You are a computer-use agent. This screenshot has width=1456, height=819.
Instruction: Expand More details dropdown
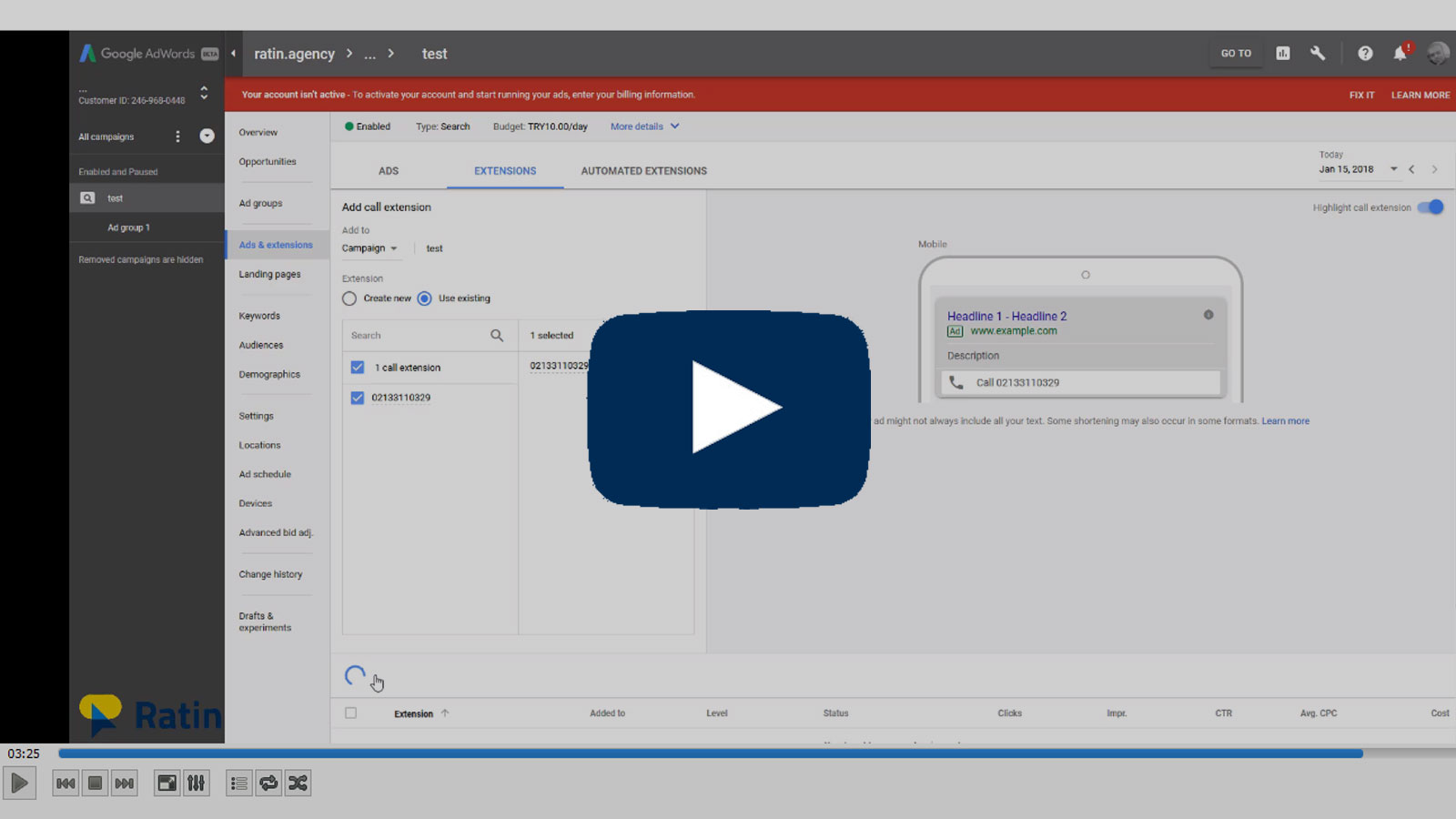pyautogui.click(x=645, y=126)
